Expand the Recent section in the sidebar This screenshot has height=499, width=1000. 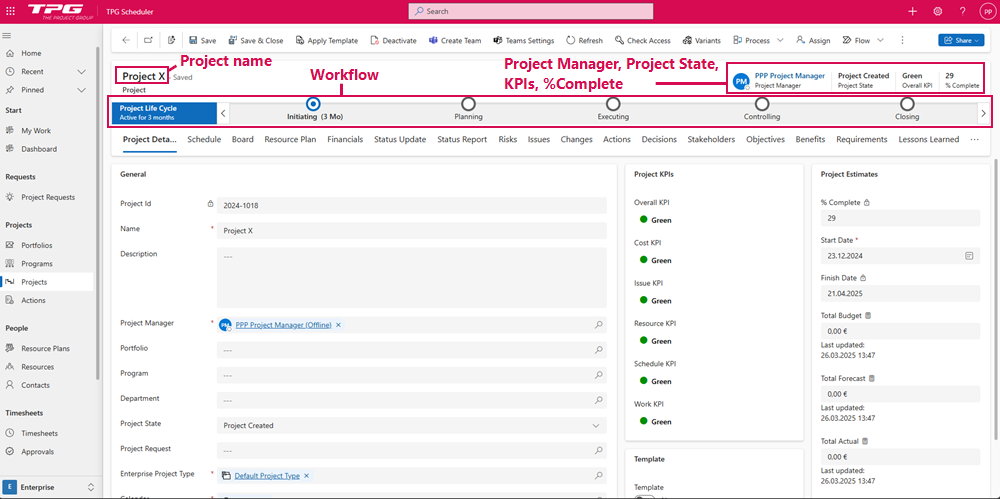pos(81,72)
